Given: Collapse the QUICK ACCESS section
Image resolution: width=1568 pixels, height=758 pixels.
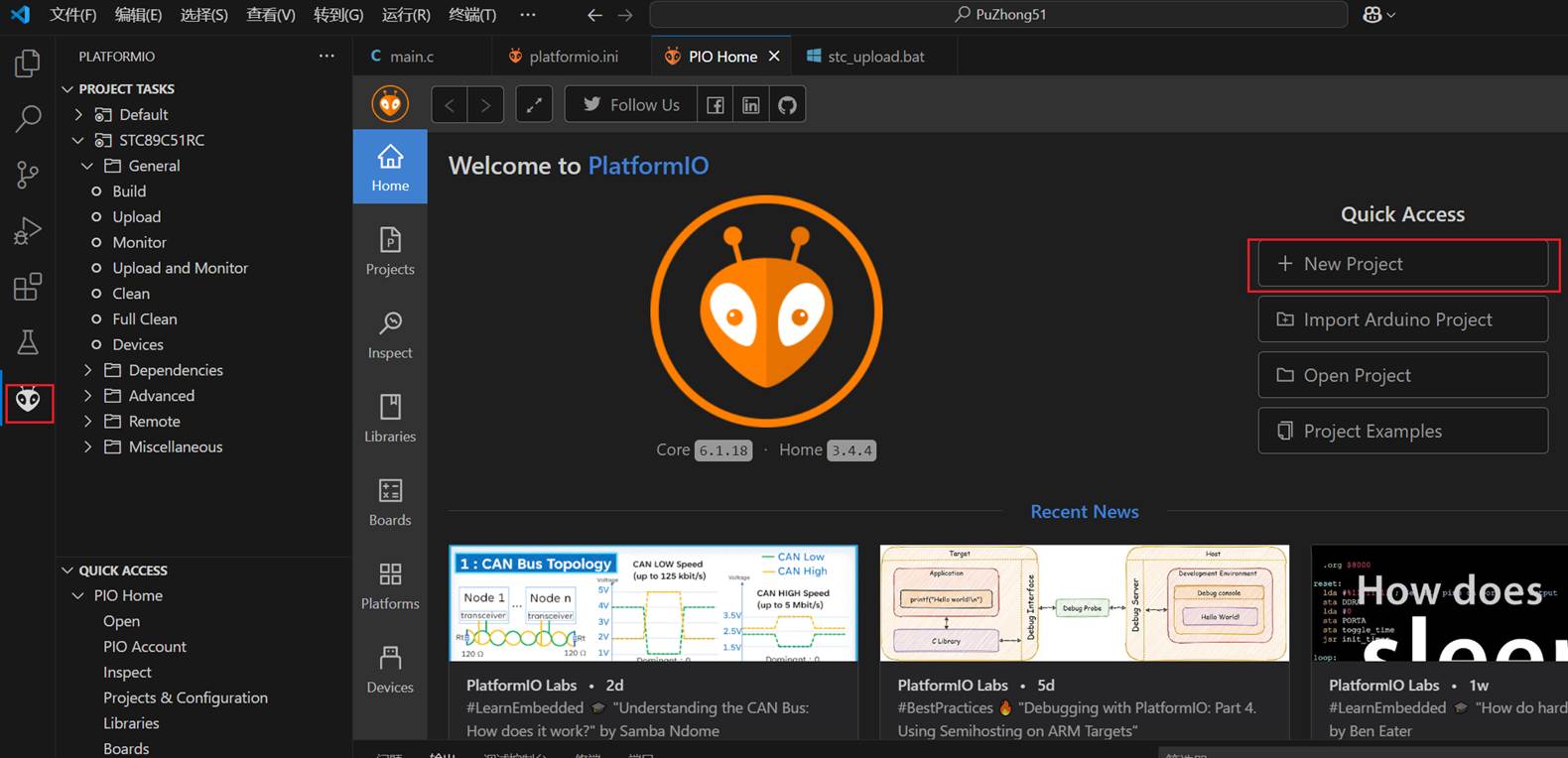Looking at the screenshot, I should pyautogui.click(x=67, y=570).
